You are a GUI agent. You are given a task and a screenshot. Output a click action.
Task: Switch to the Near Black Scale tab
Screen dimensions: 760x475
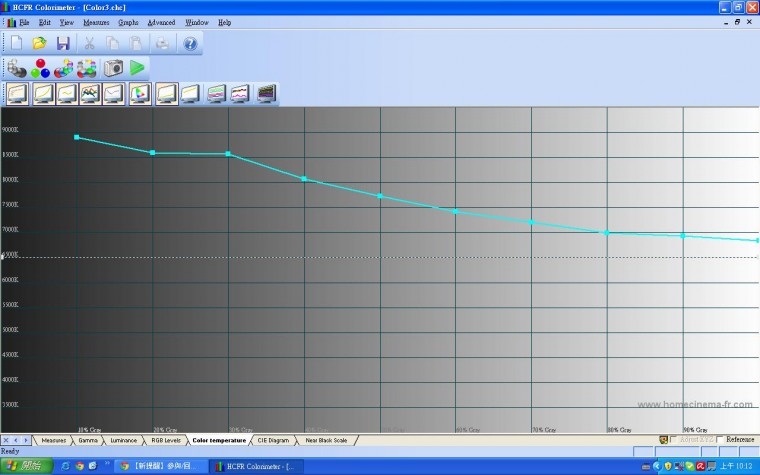click(326, 440)
